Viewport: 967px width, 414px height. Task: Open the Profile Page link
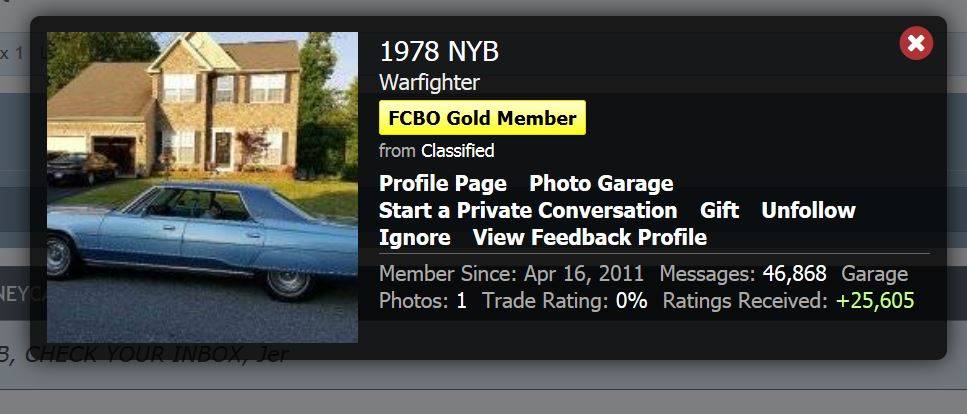point(443,184)
